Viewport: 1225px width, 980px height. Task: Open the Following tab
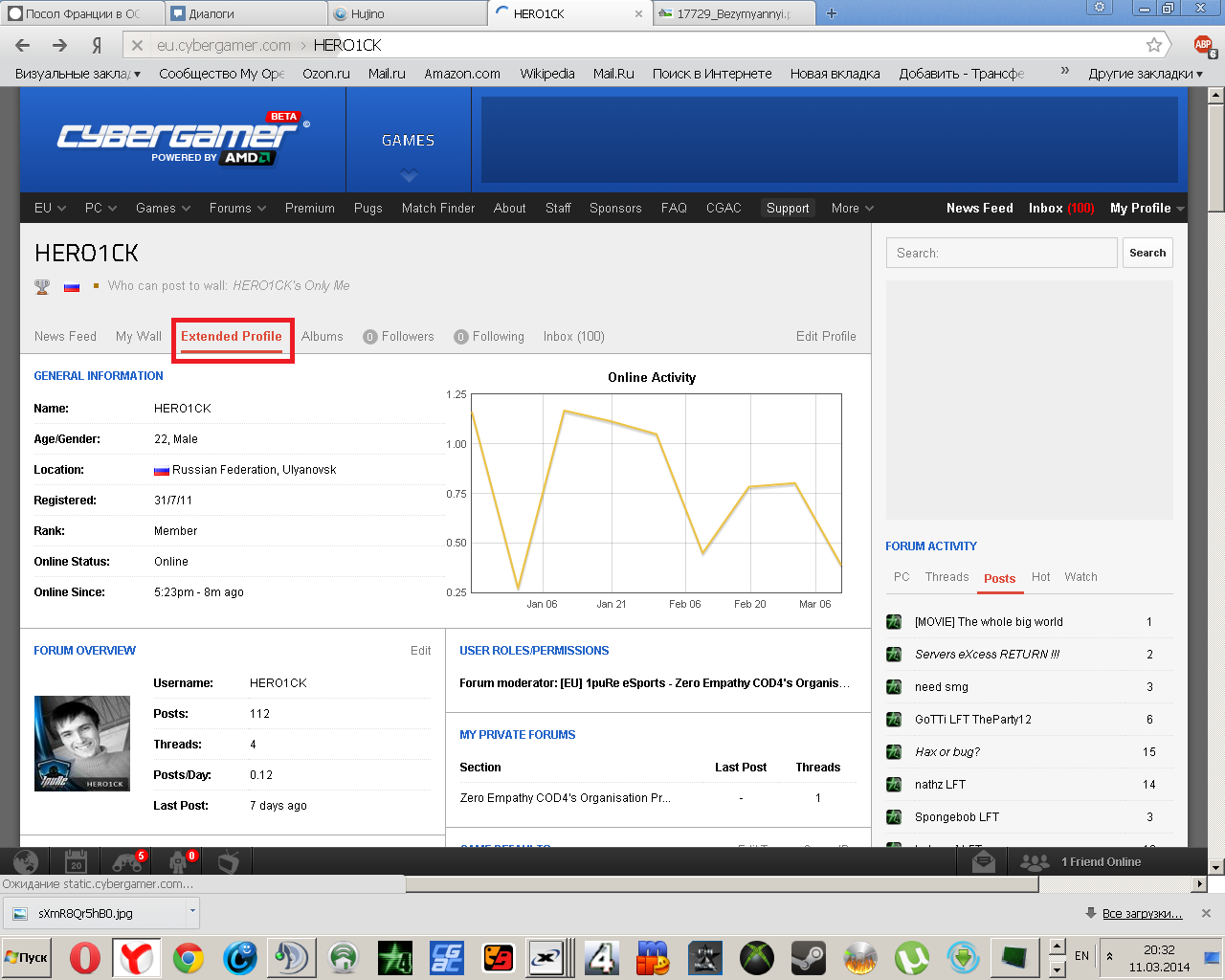coord(489,337)
